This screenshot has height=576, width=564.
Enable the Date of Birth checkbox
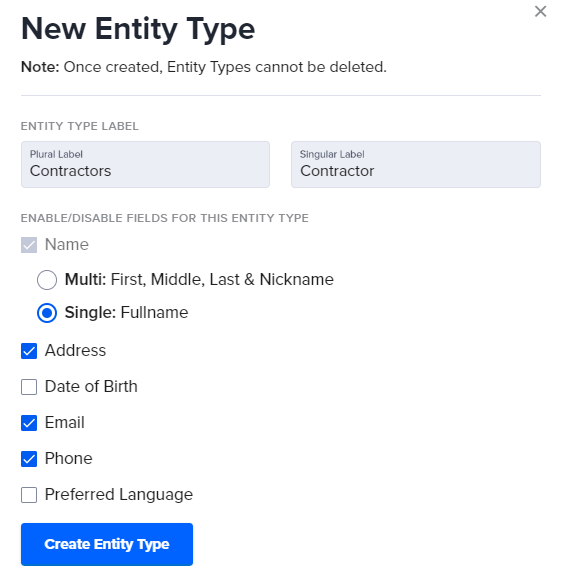pos(29,387)
